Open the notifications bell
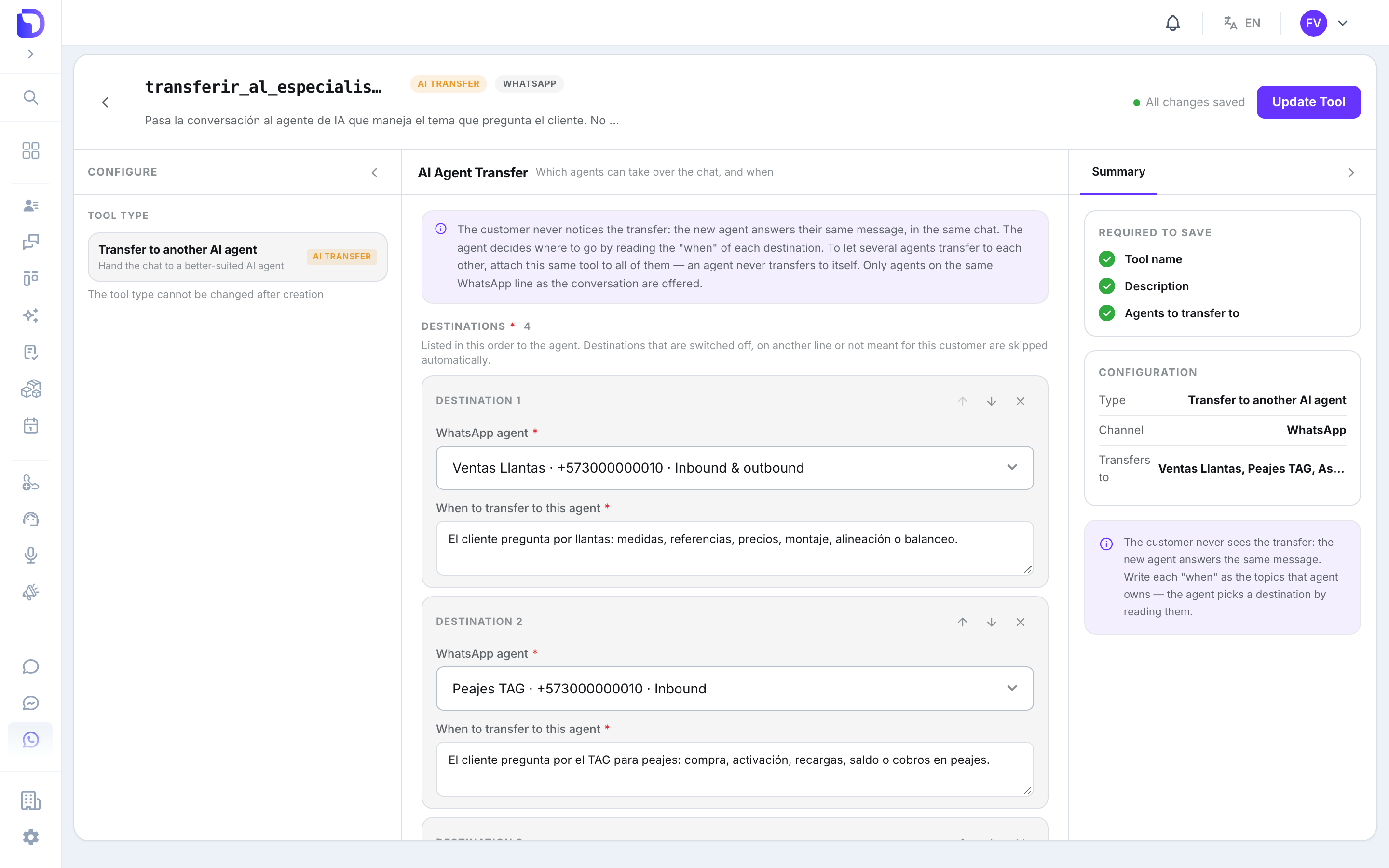1389x868 pixels. point(1172,23)
